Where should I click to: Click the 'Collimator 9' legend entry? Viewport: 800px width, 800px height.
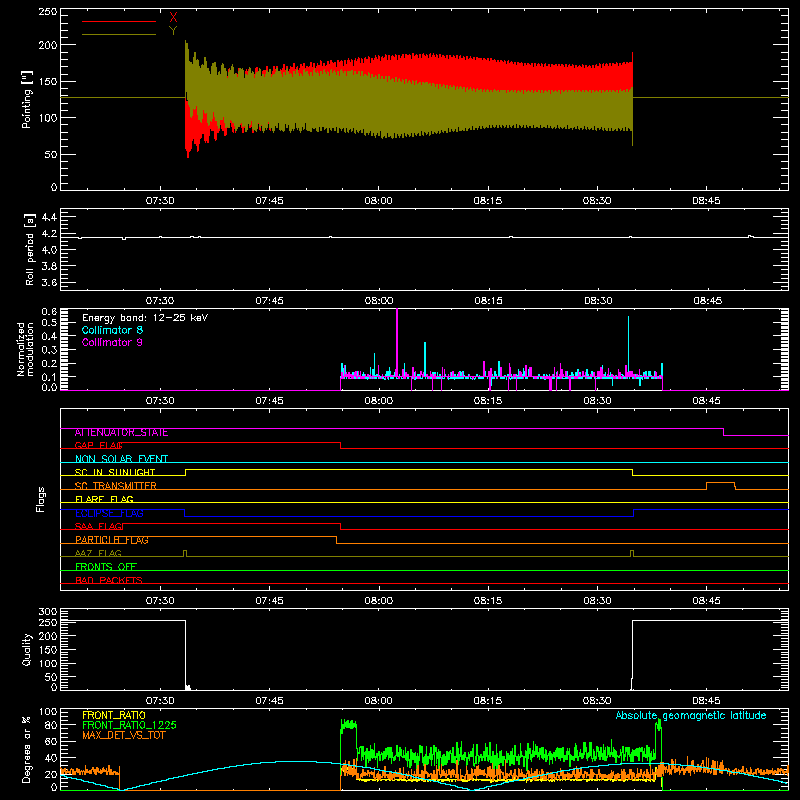(112, 342)
